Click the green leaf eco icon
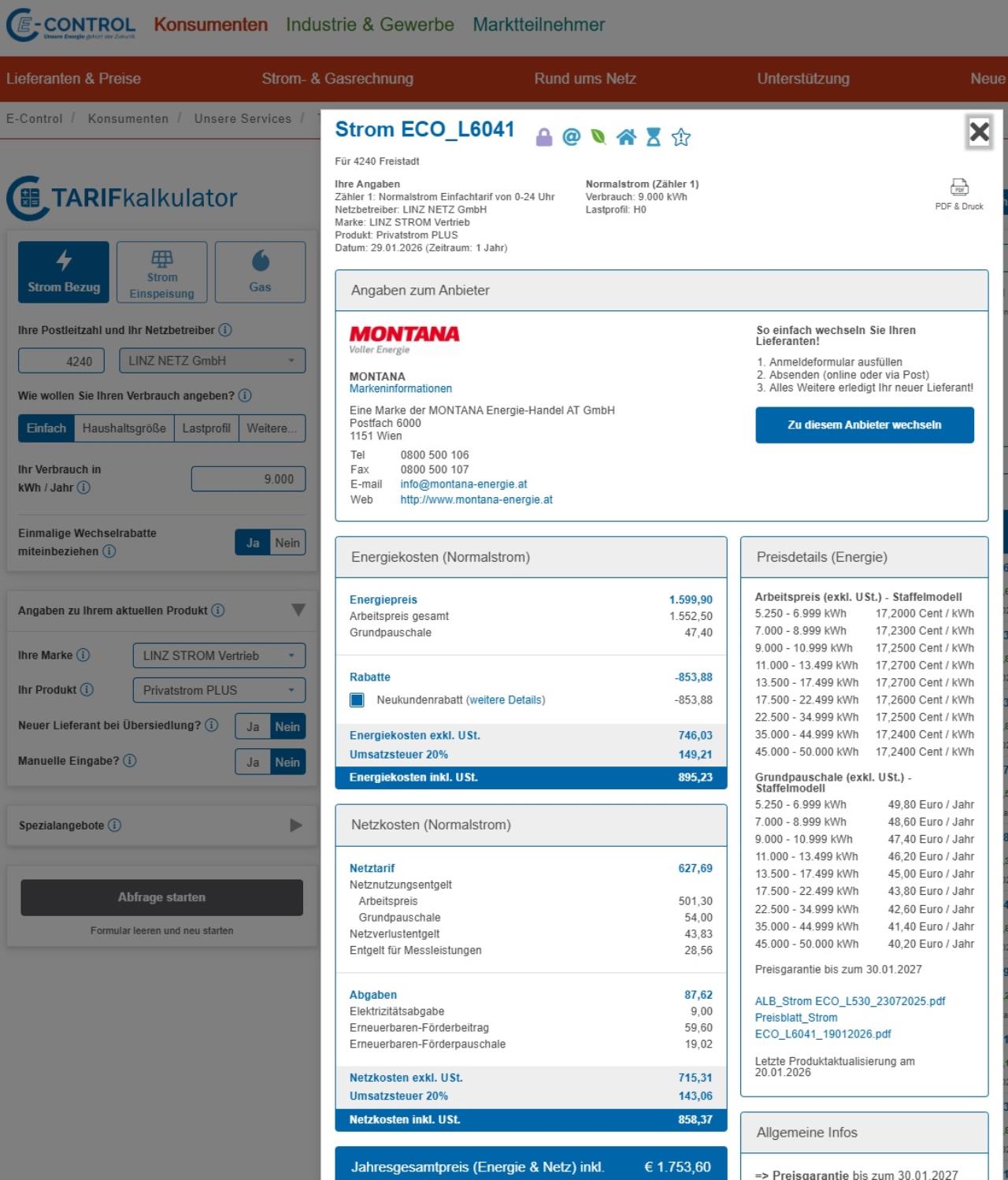The image size is (1008, 1180). (x=598, y=137)
